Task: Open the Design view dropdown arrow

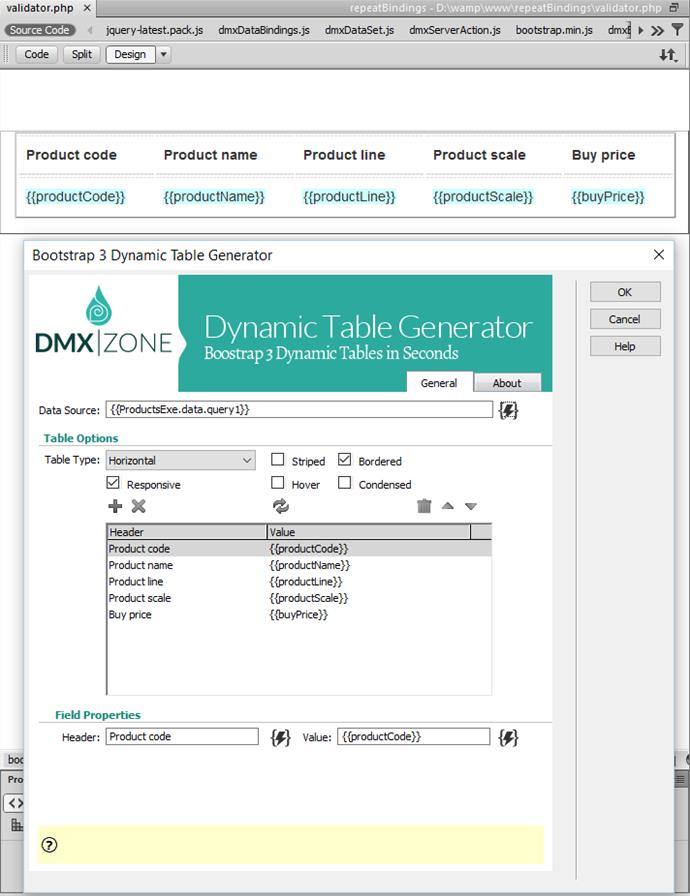Action: tap(163, 54)
